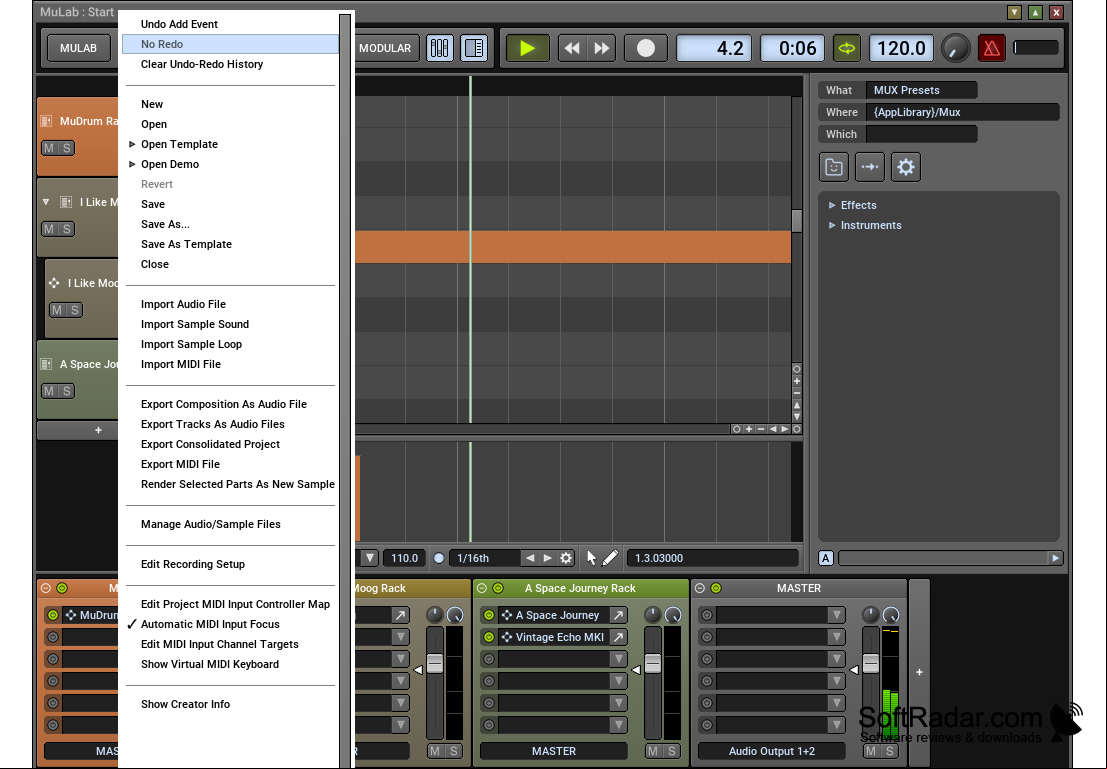Open first empty MASTER rack slot dropdown
1107x769 pixels.
coord(837,616)
